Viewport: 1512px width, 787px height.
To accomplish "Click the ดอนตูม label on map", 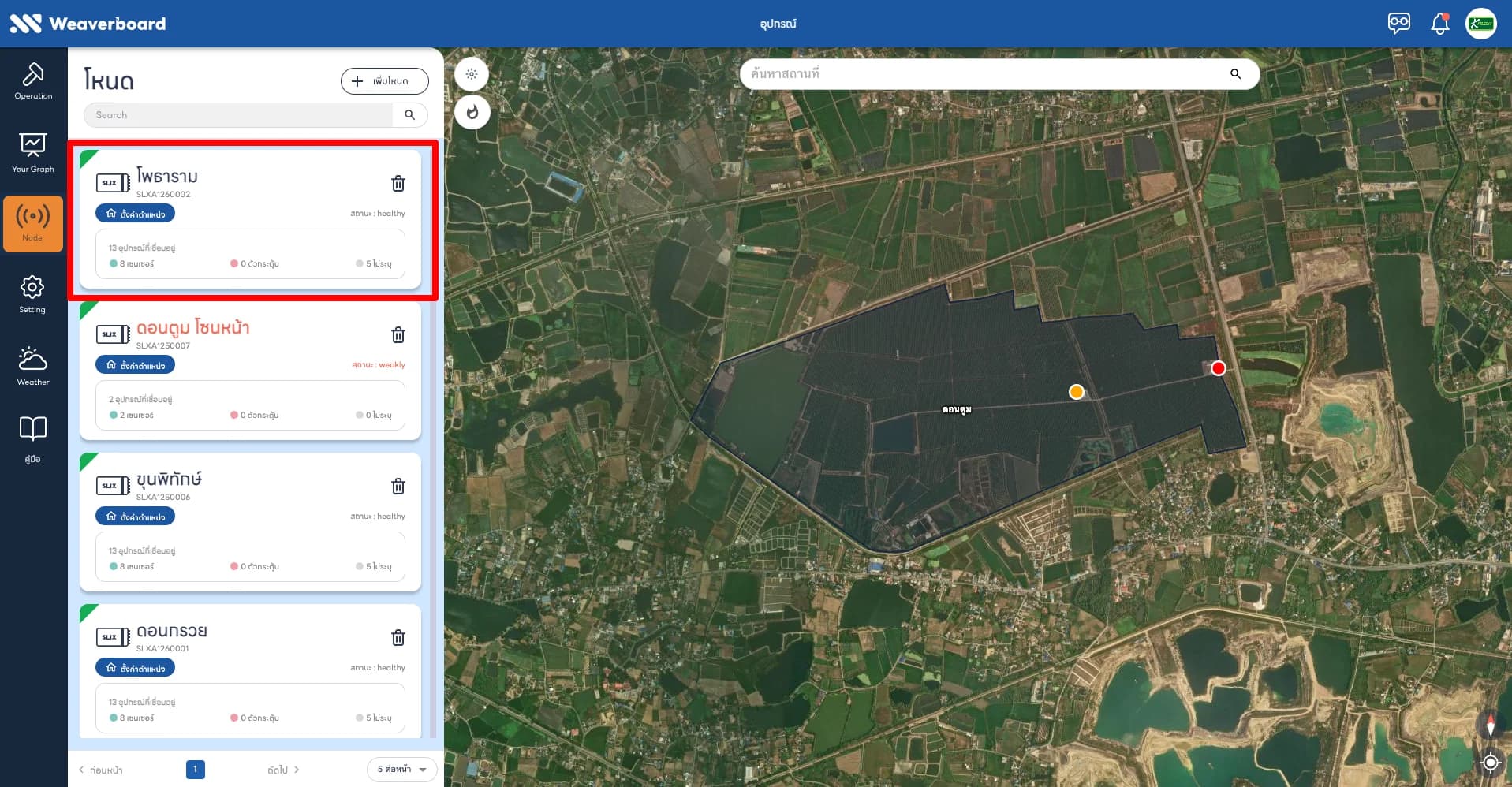I will pyautogui.click(x=957, y=409).
